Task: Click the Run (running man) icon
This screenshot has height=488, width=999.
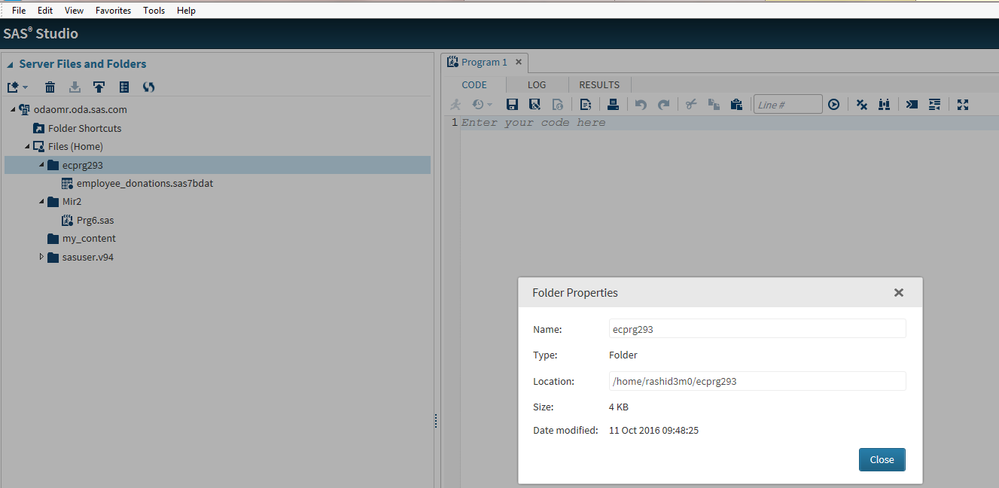Action: [x=456, y=104]
